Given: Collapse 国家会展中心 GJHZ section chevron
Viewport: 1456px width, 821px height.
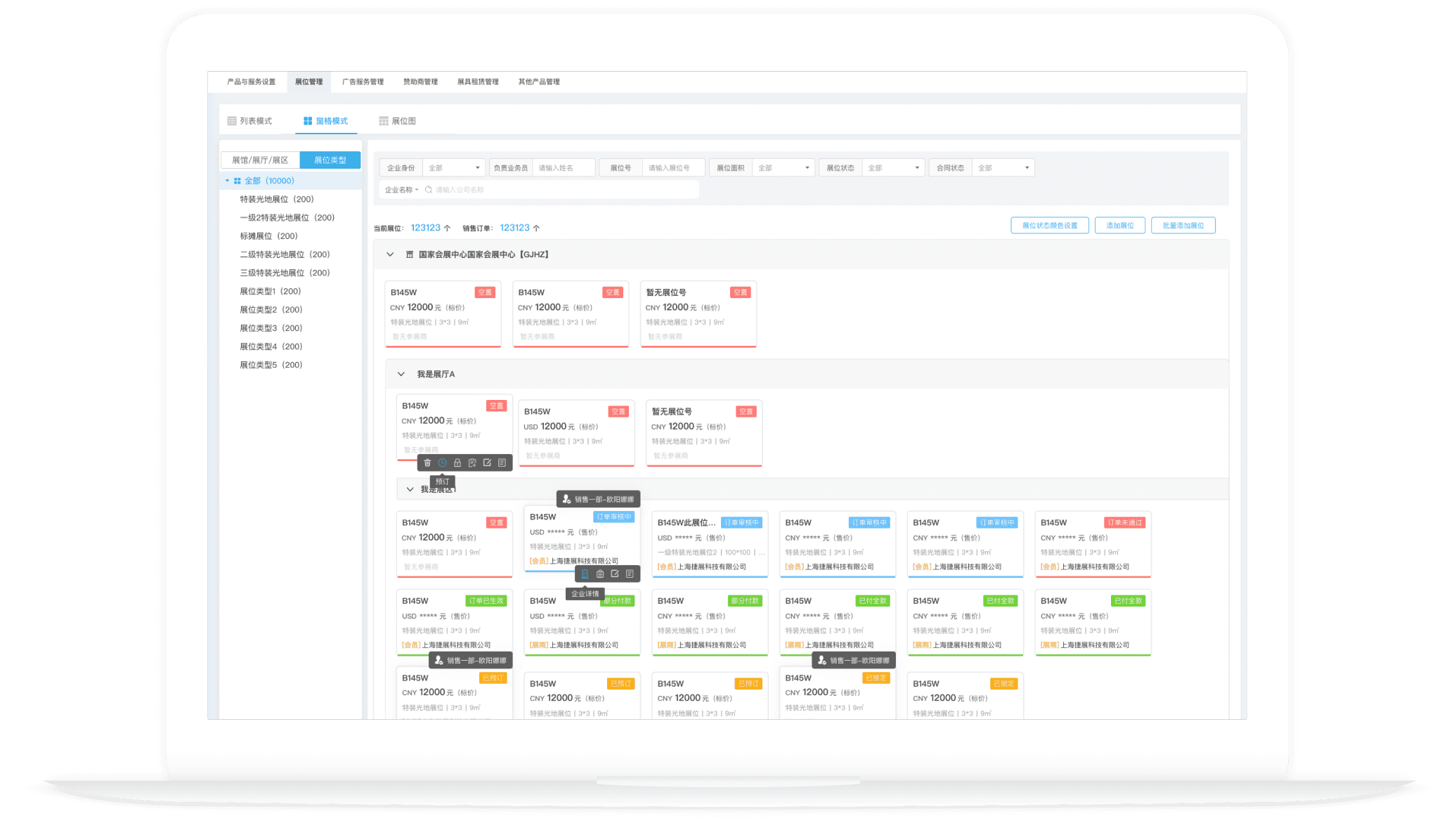Looking at the screenshot, I should click(x=390, y=254).
